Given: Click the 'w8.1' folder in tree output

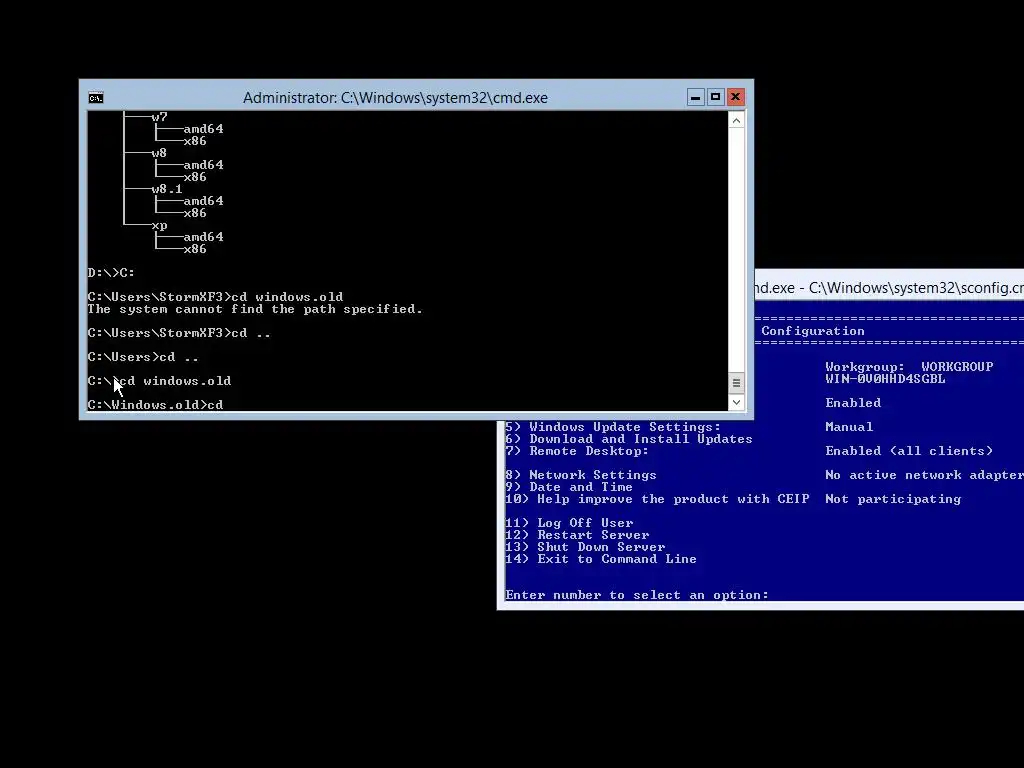Looking at the screenshot, I should [167, 189].
